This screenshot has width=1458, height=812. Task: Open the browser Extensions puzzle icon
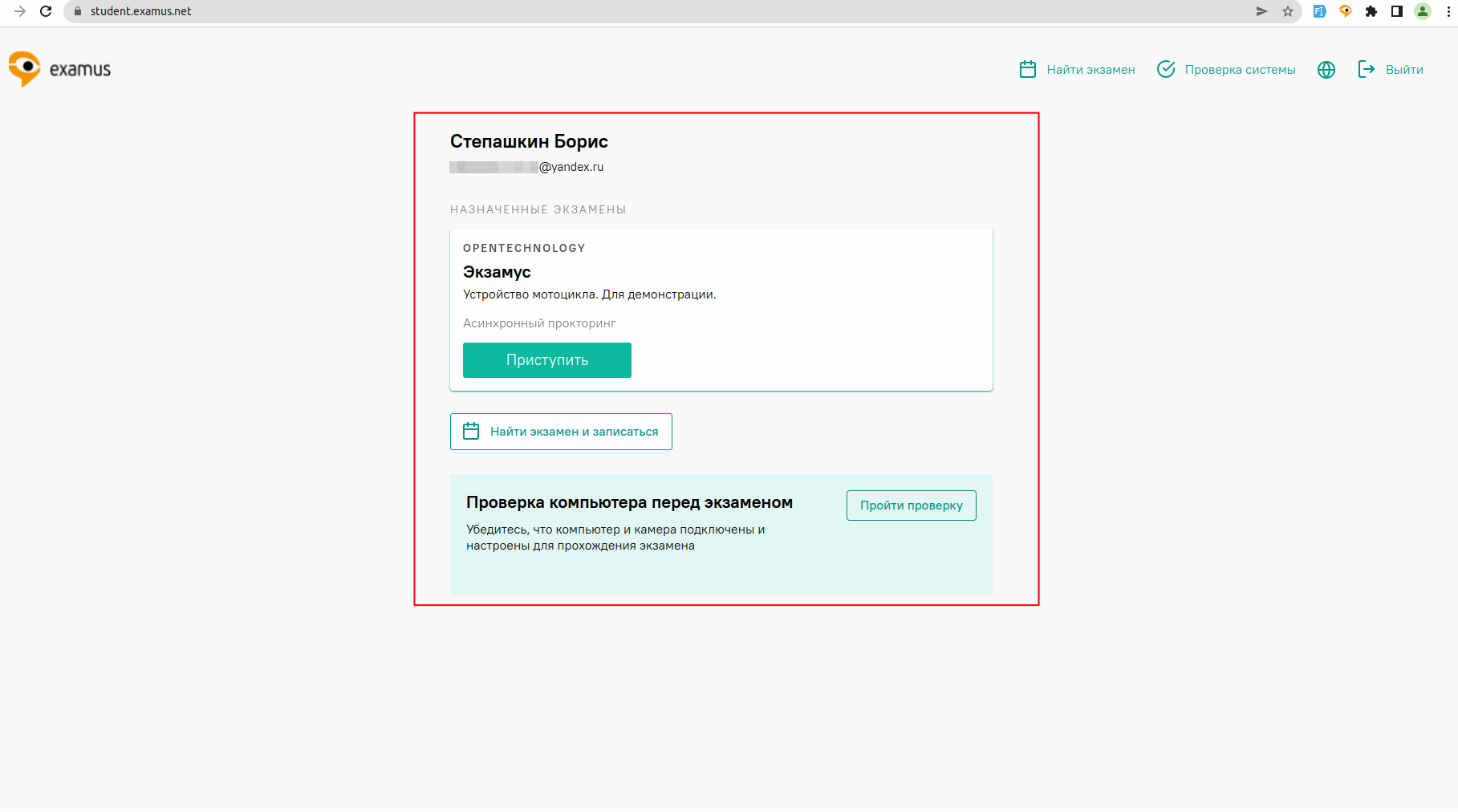pos(1371,11)
